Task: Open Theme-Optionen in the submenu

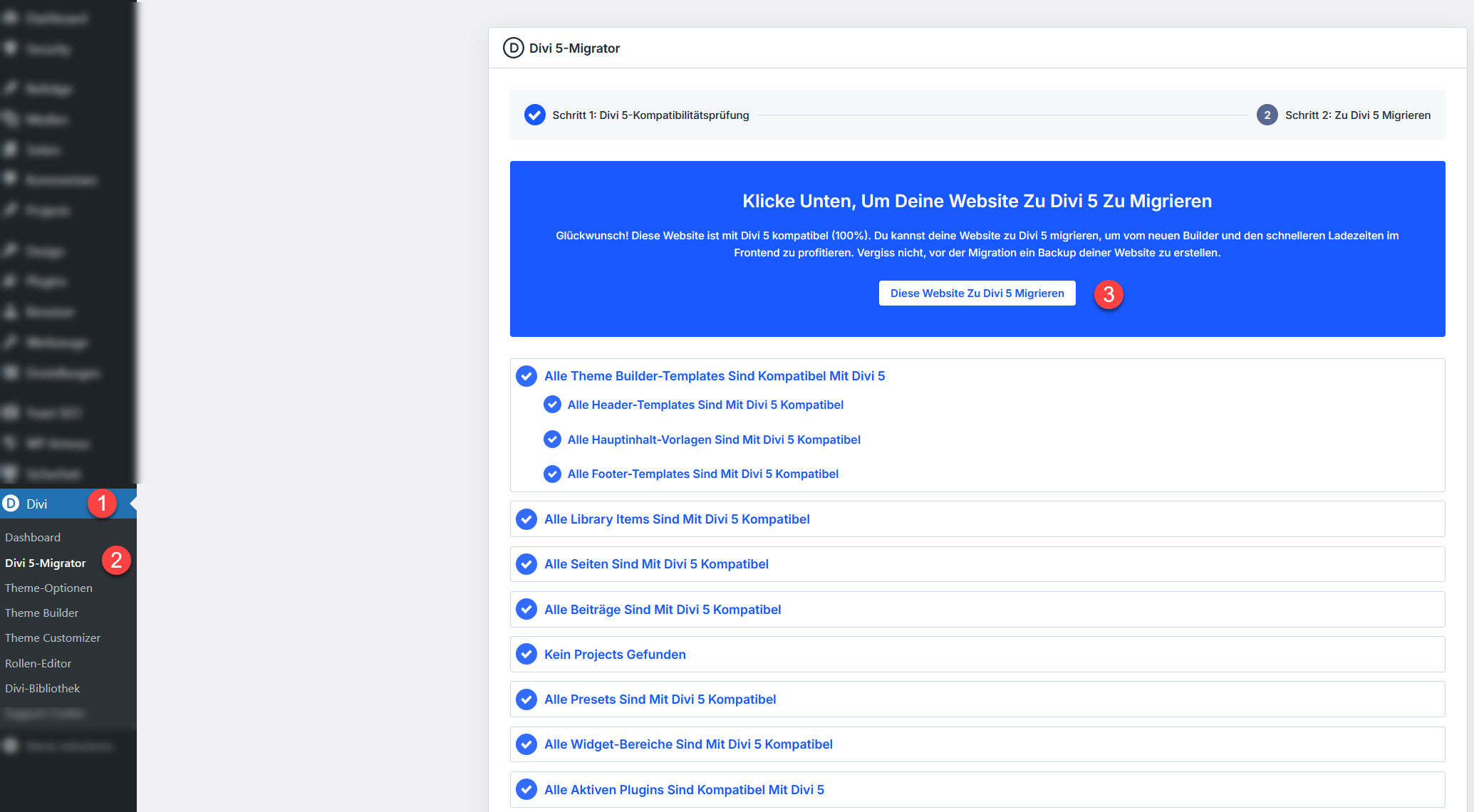Action: click(x=48, y=588)
